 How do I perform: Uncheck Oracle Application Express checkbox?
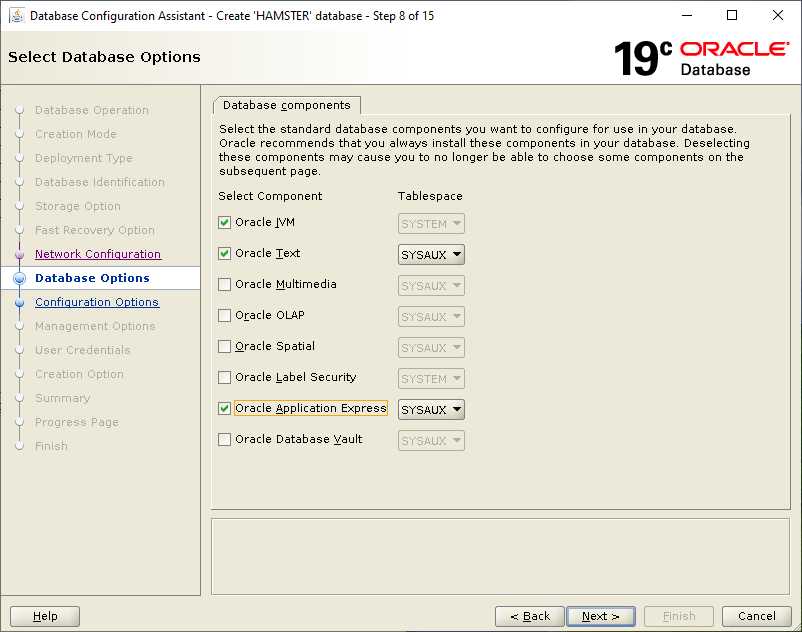pyautogui.click(x=224, y=408)
